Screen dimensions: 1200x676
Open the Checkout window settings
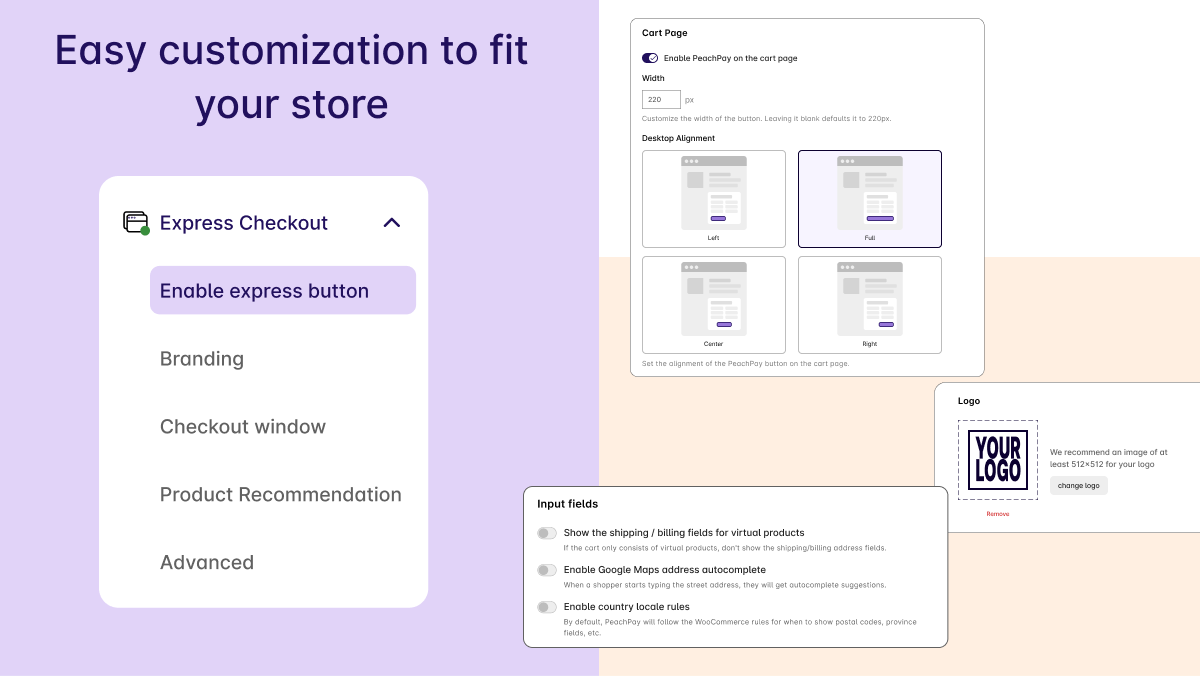pos(243,426)
